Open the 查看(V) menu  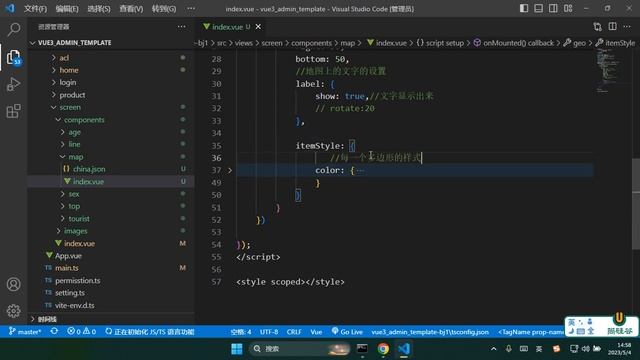[131, 9]
